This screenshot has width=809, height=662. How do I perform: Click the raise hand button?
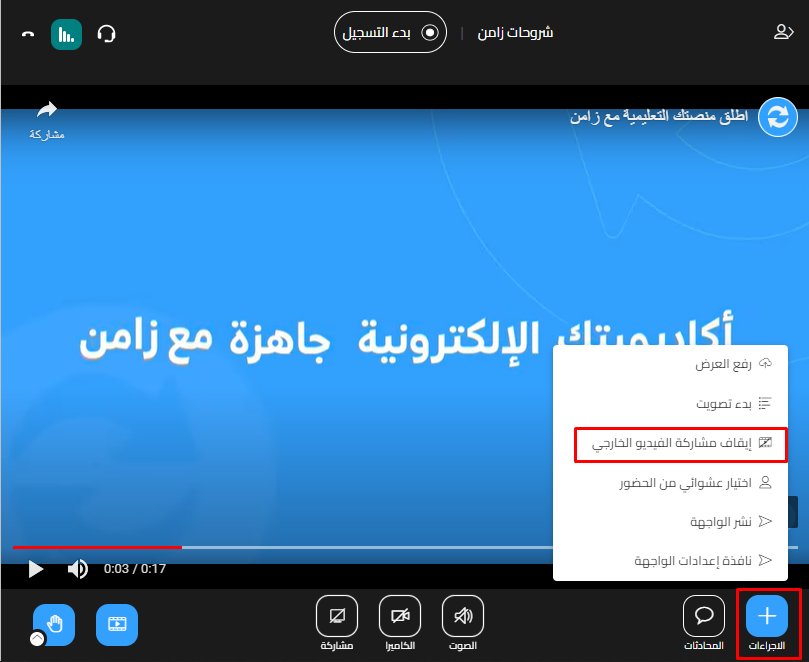[54, 624]
